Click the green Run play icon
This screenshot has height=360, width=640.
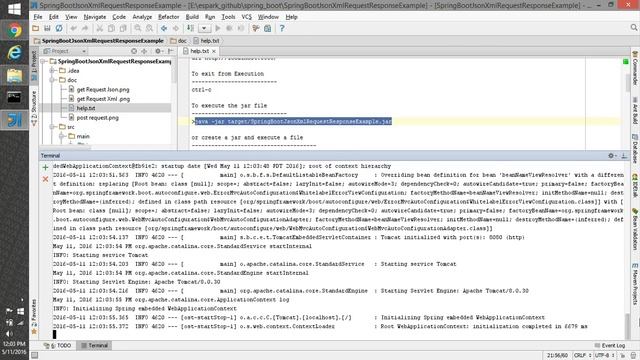[x=218, y=28]
